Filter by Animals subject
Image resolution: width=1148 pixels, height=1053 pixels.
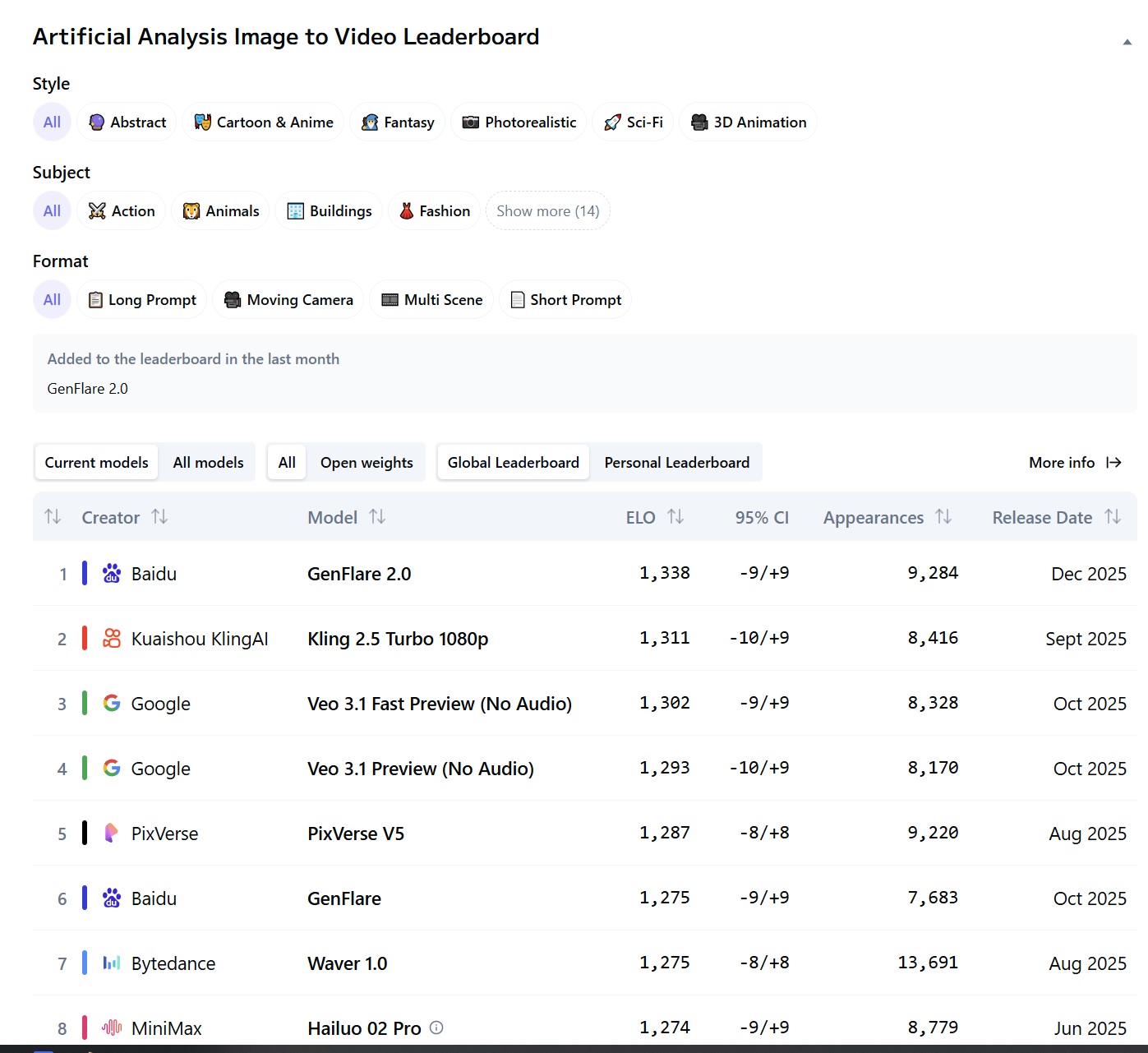pyautogui.click(x=220, y=210)
